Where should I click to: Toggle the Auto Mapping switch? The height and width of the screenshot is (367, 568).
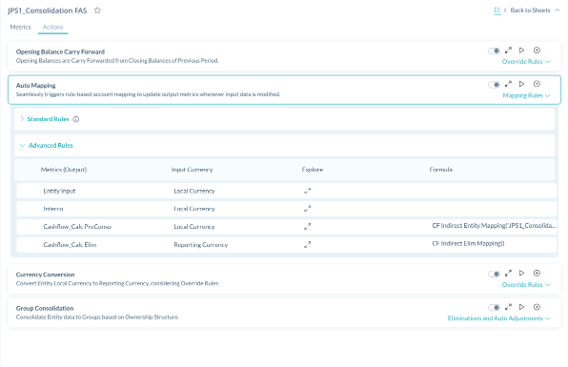pyautogui.click(x=494, y=84)
